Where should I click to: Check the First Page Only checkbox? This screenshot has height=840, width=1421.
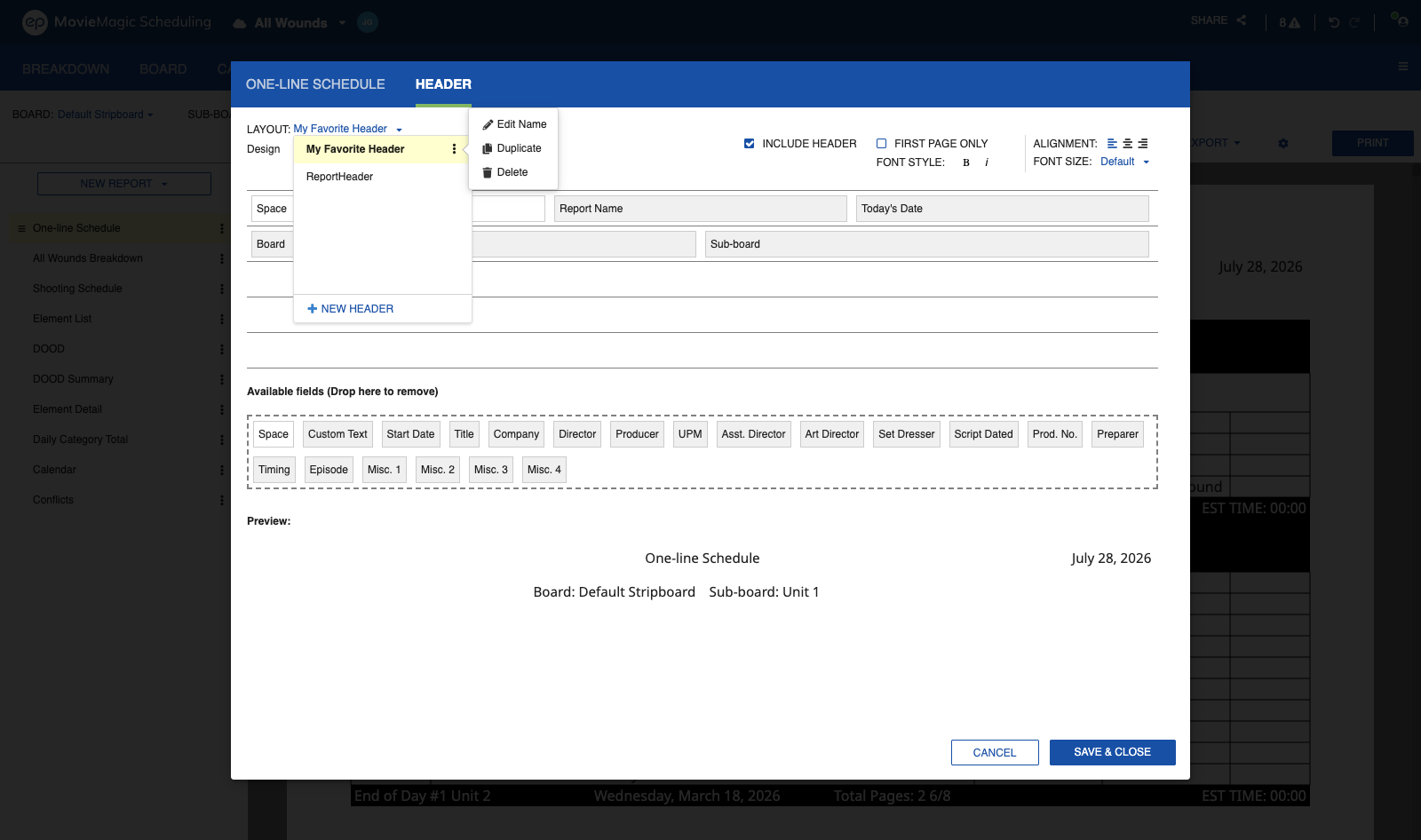882,143
